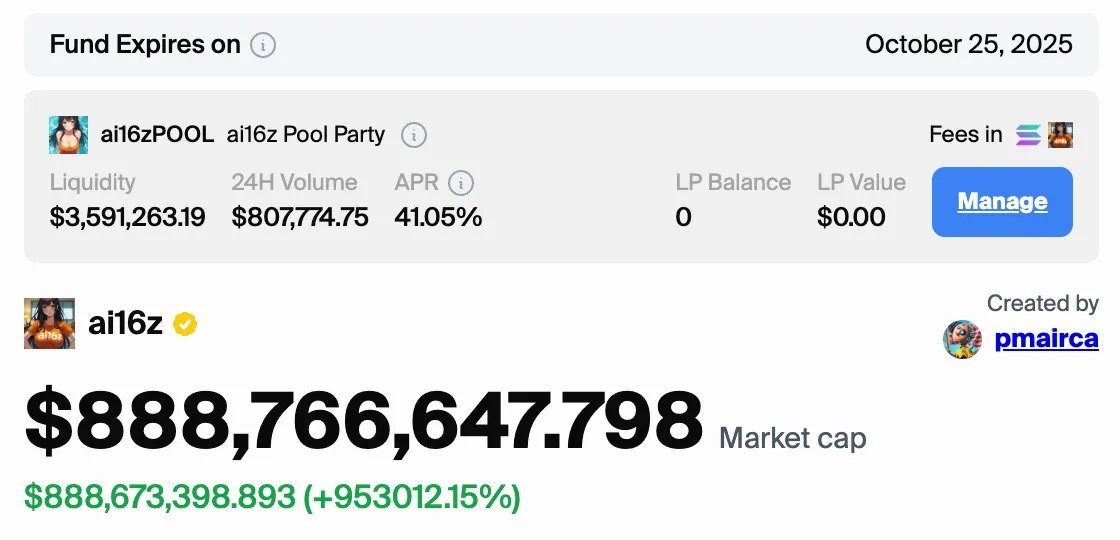Image resolution: width=1120 pixels, height=540 pixels.
Task: Click the 24H Volume value $807,774.75
Action: tap(300, 217)
